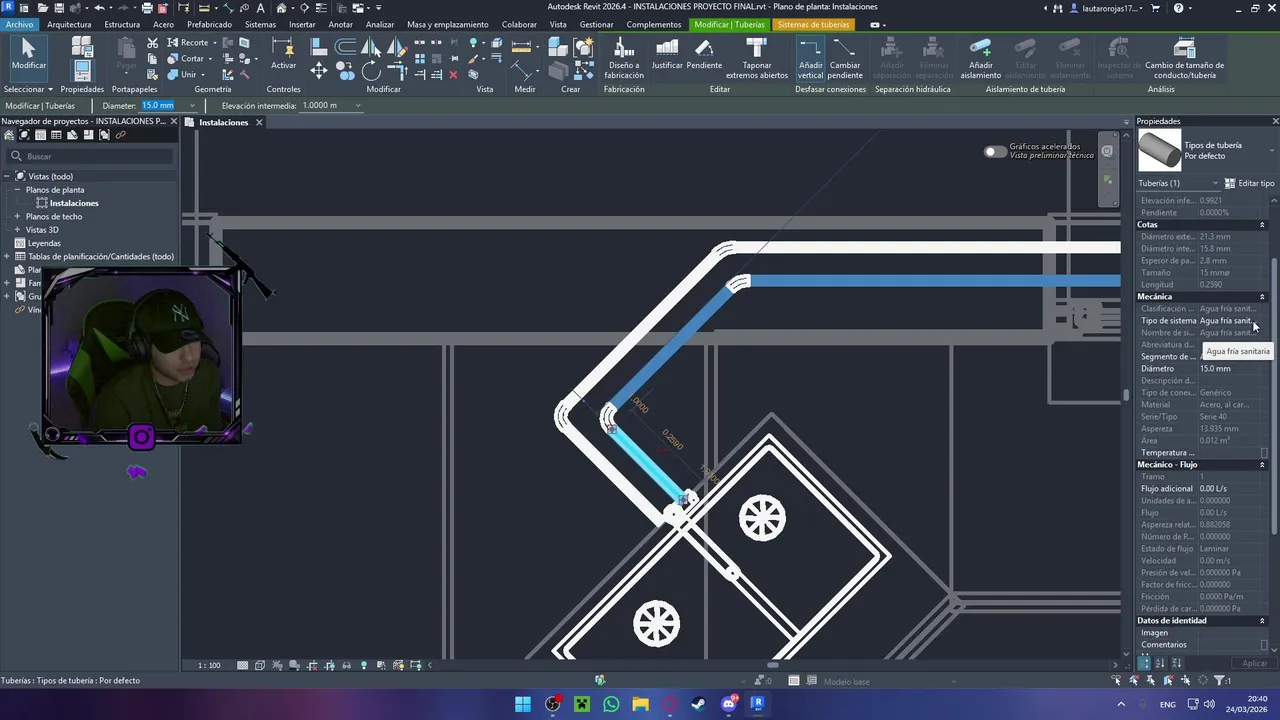Open Discord from the taskbar
This screenshot has width=1280, height=720.
point(729,704)
